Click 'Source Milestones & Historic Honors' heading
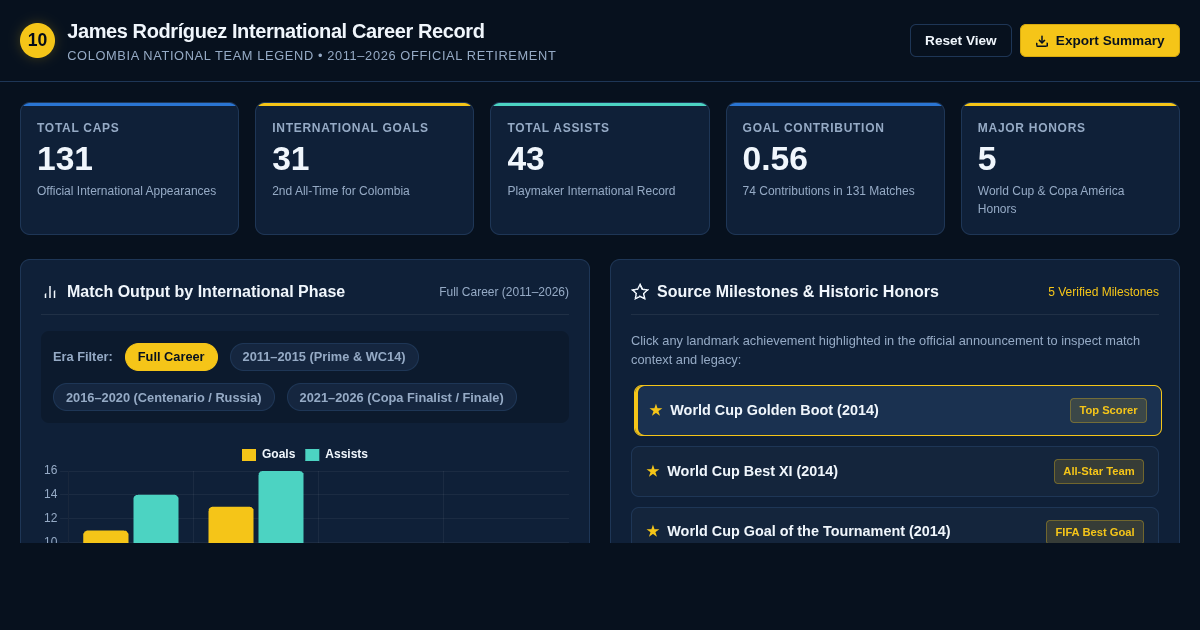The width and height of the screenshot is (1200, 630). pos(798,292)
